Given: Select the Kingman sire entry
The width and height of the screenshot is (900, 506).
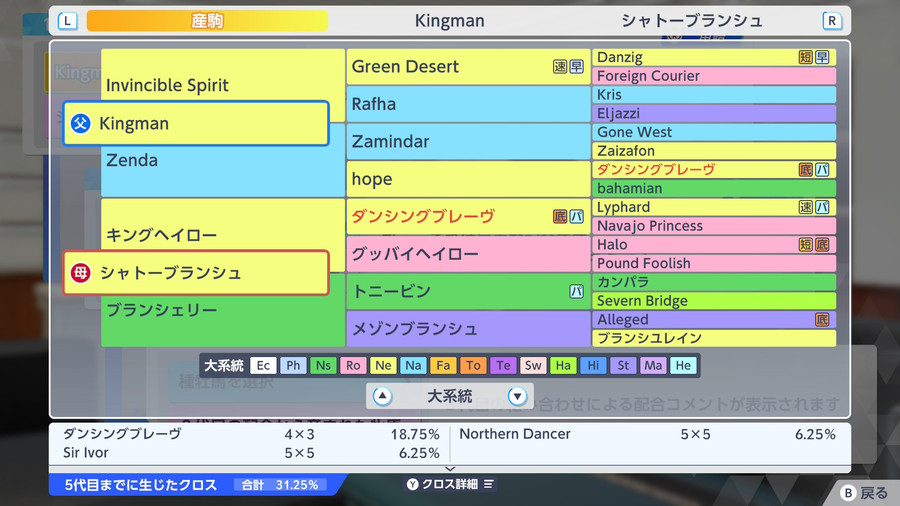Looking at the screenshot, I should coord(196,123).
